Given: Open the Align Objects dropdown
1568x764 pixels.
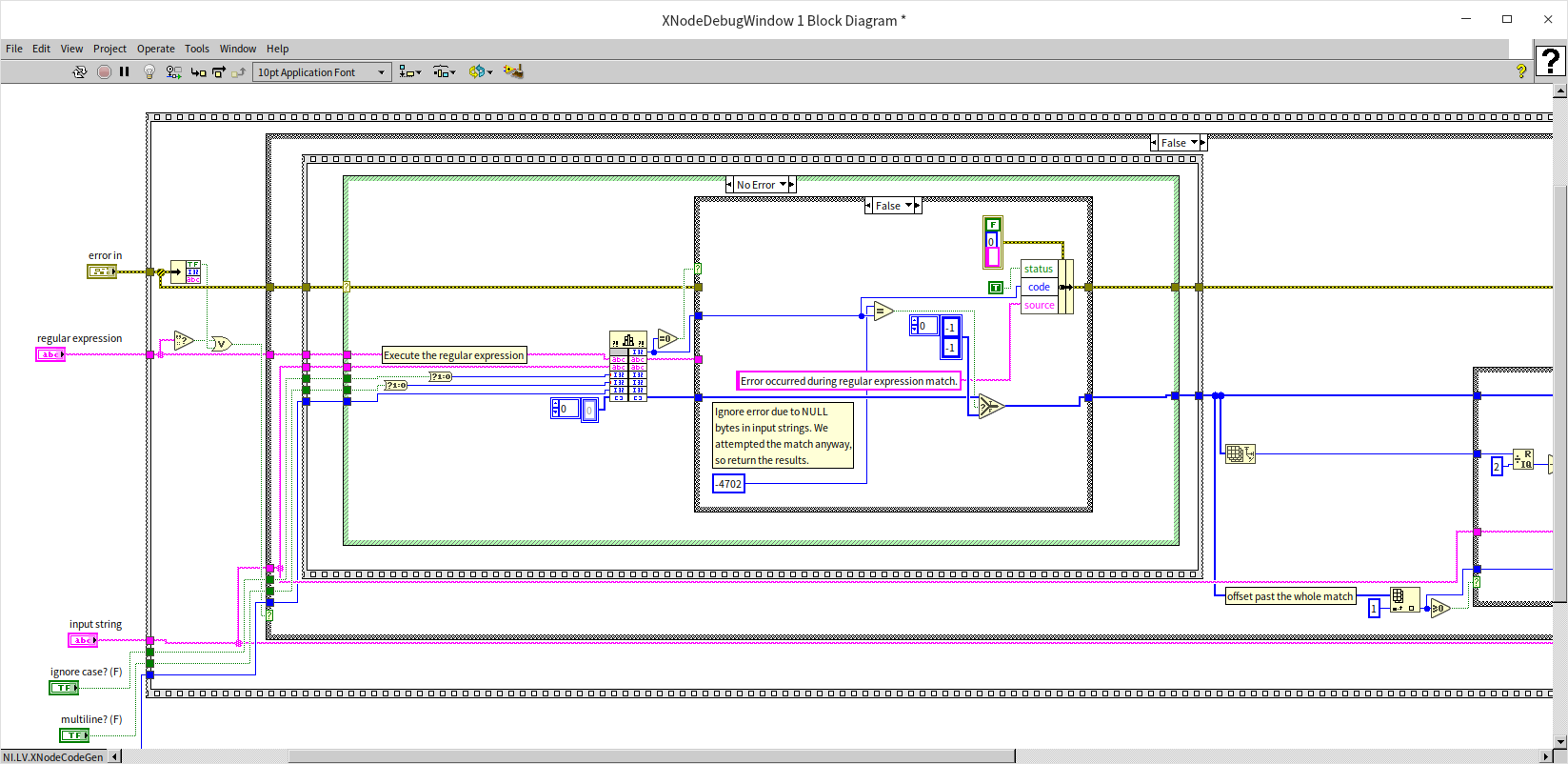Looking at the screenshot, I should [410, 71].
